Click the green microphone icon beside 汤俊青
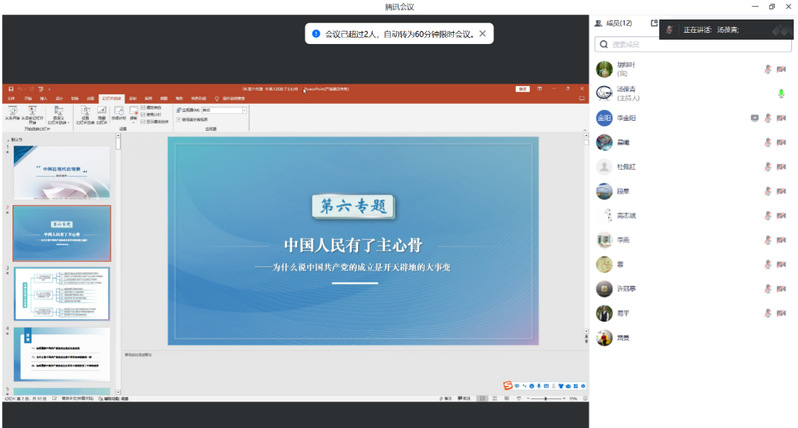The width and height of the screenshot is (798, 428). [x=781, y=93]
